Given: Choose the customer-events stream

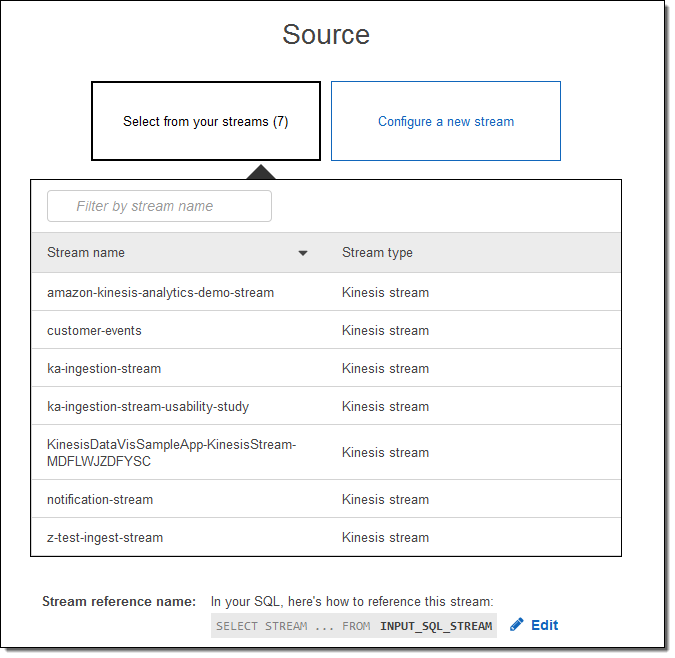Looking at the screenshot, I should click(94, 331).
